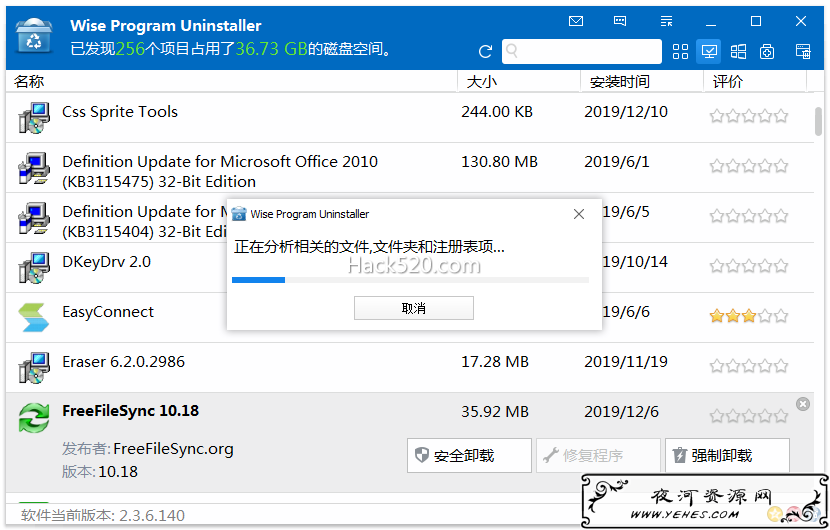Rate DKeyDrv 2.0 using its stars
Image resolution: width=830 pixels, height=530 pixels.
(x=748, y=266)
